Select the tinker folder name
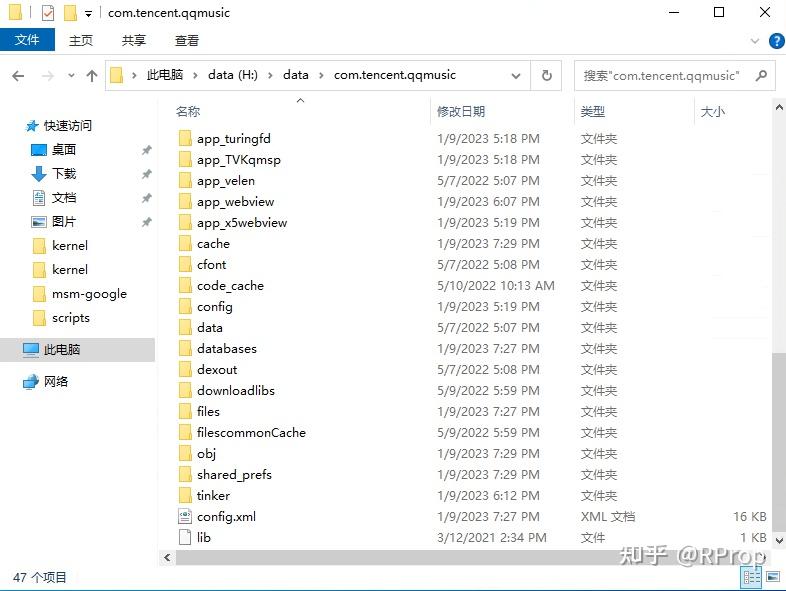The width and height of the screenshot is (786, 591). [x=213, y=495]
